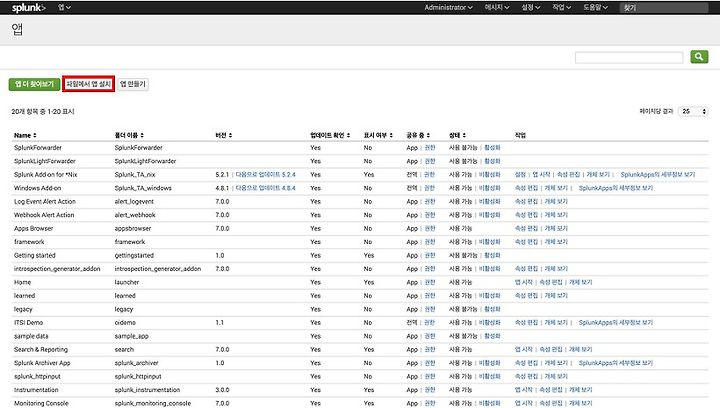Open SplunkApps 세부정보 보기 for Splunk_TA_nix
Viewport: 720px width, 408px height.
point(658,175)
